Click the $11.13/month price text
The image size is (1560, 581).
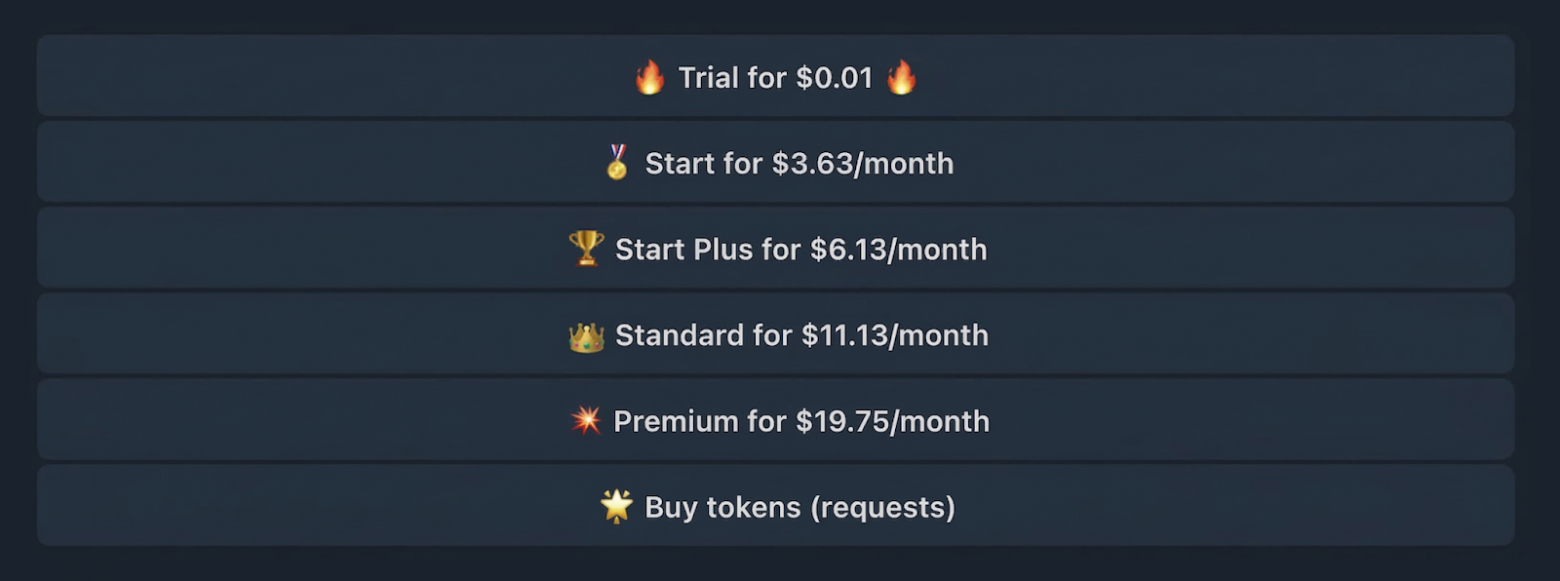894,335
